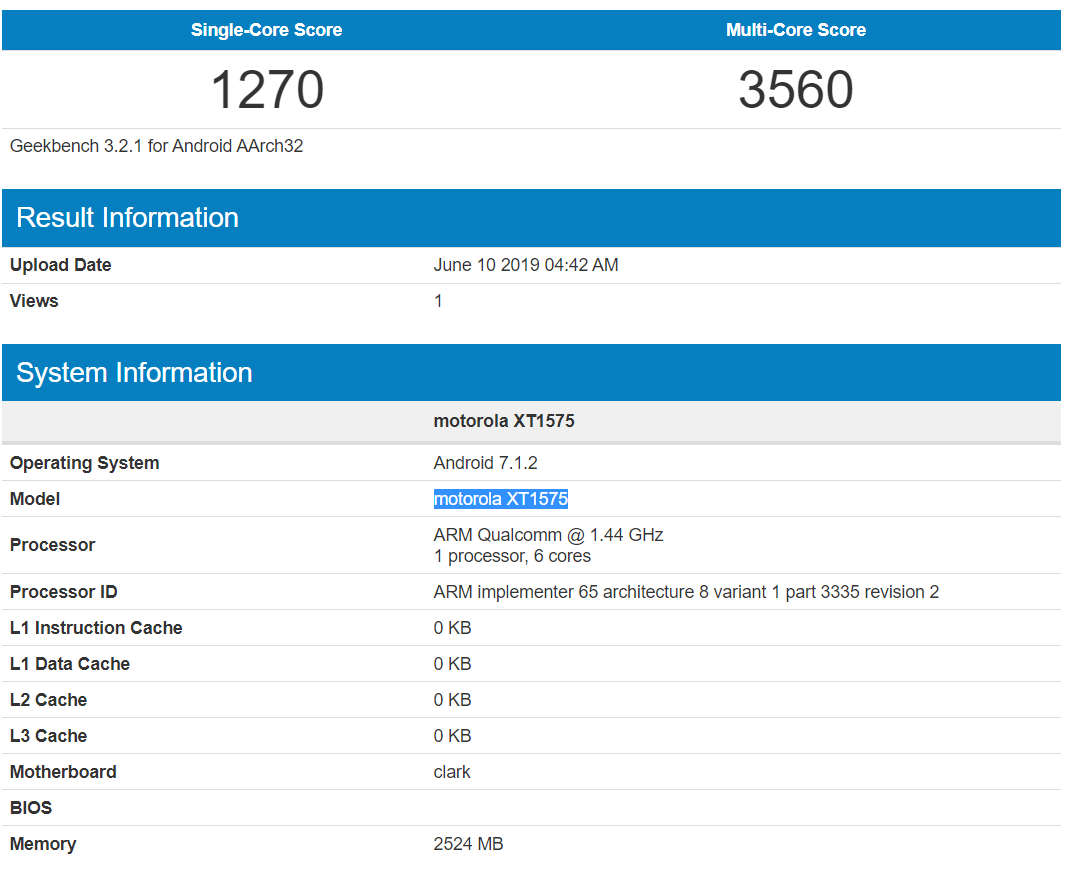Click the L1 Data Cache label
Screen dimensions: 1066x880
(x=69, y=664)
